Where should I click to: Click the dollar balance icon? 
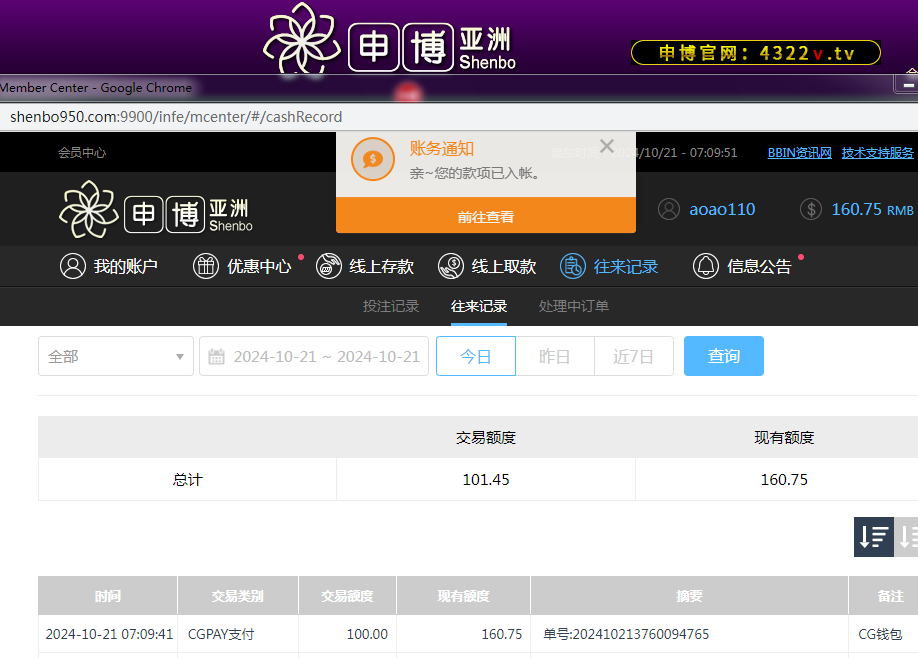click(x=811, y=209)
